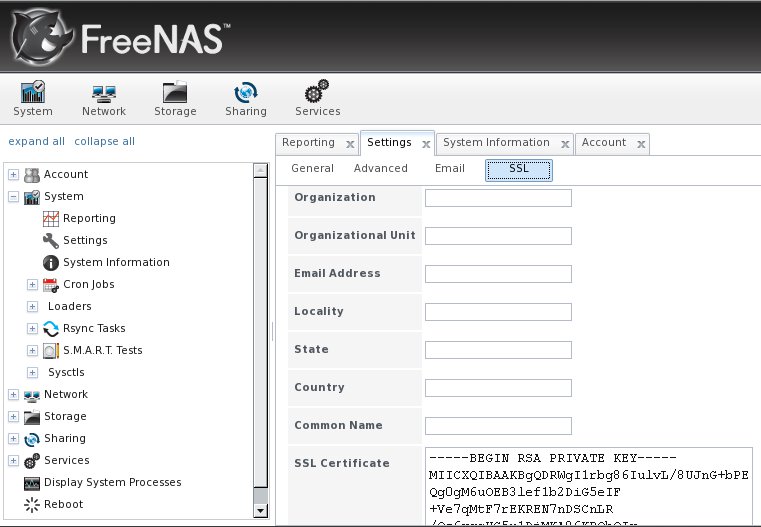
Task: Select Display System Processes in tree
Action: 113,482
